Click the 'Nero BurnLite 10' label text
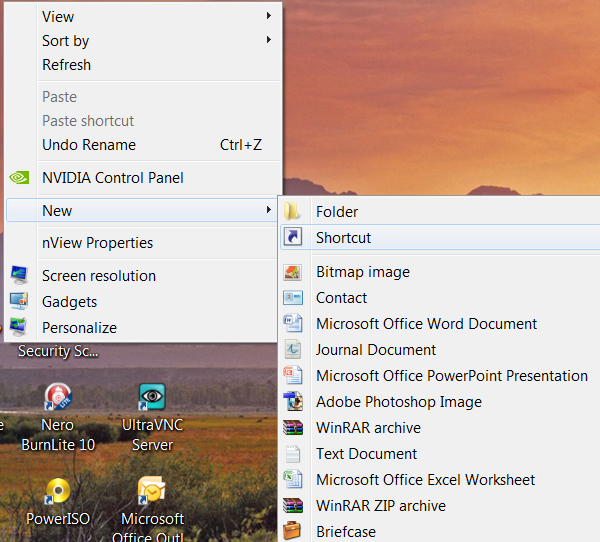Screen dimensions: 600x542 (x=58, y=435)
